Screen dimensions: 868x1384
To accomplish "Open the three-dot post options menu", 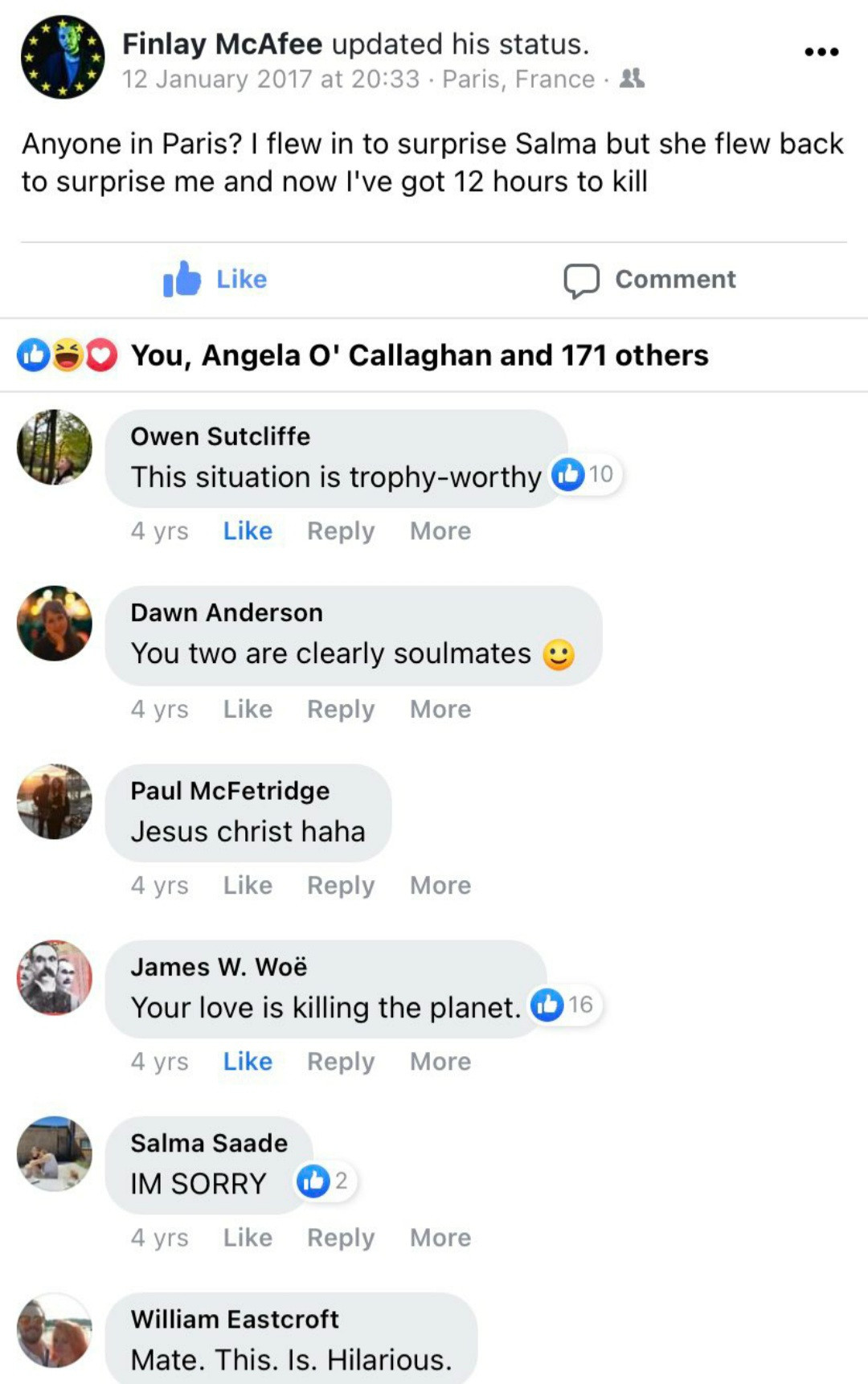I will click(821, 51).
